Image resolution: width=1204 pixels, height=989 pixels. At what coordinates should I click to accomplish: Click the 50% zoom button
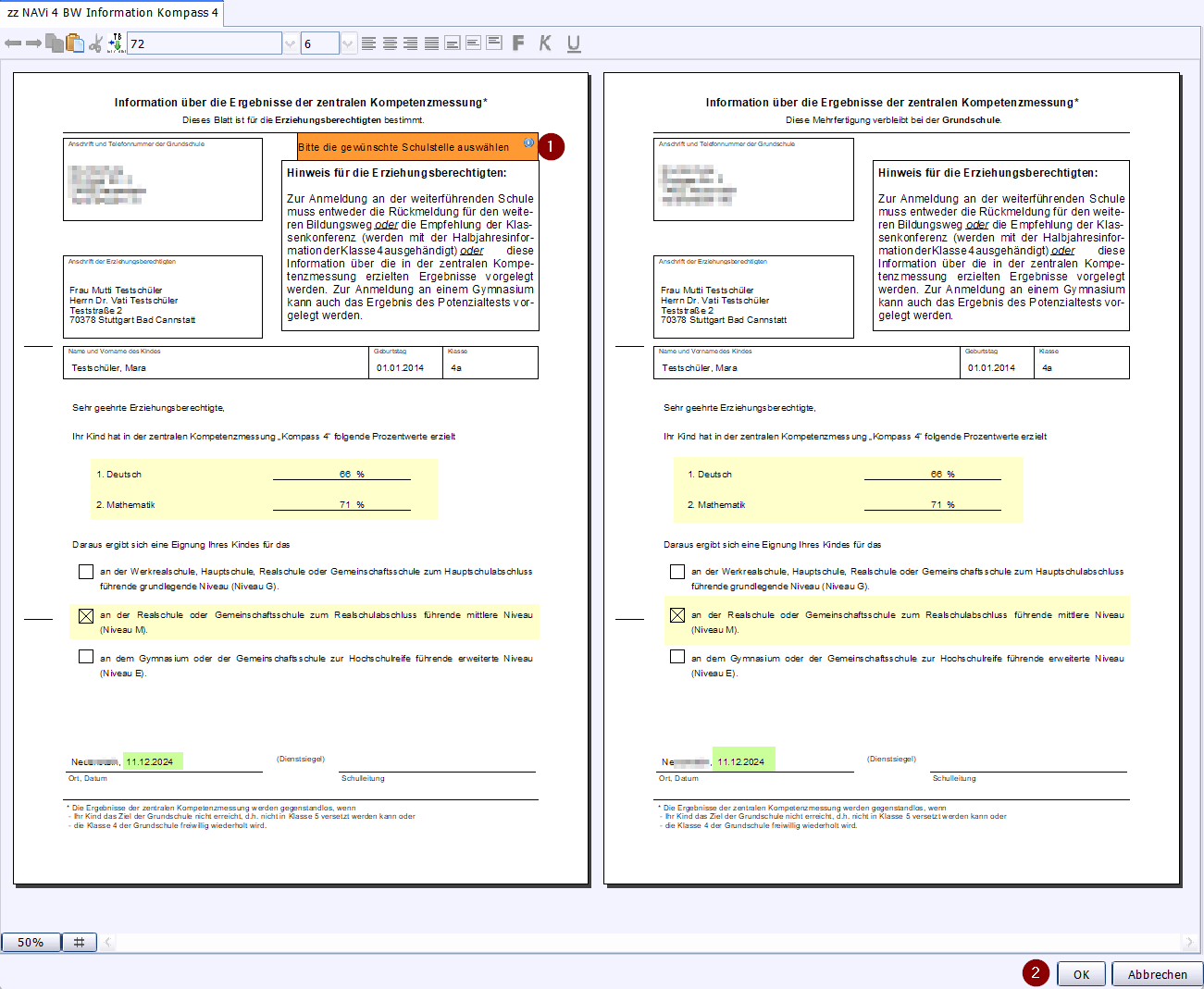pos(31,942)
